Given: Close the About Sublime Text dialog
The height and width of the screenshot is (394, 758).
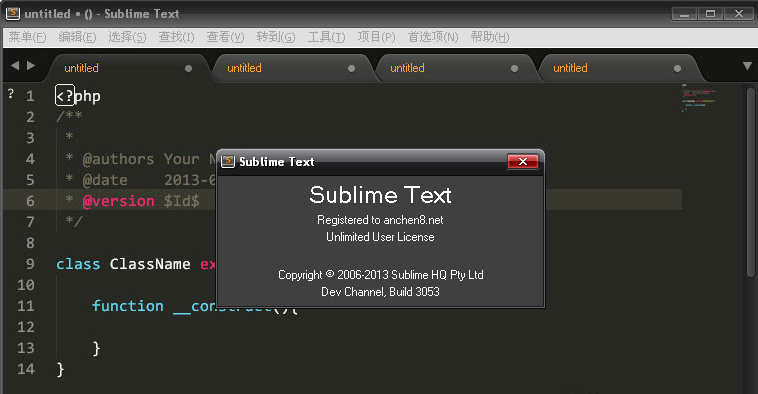Looking at the screenshot, I should [x=523, y=161].
